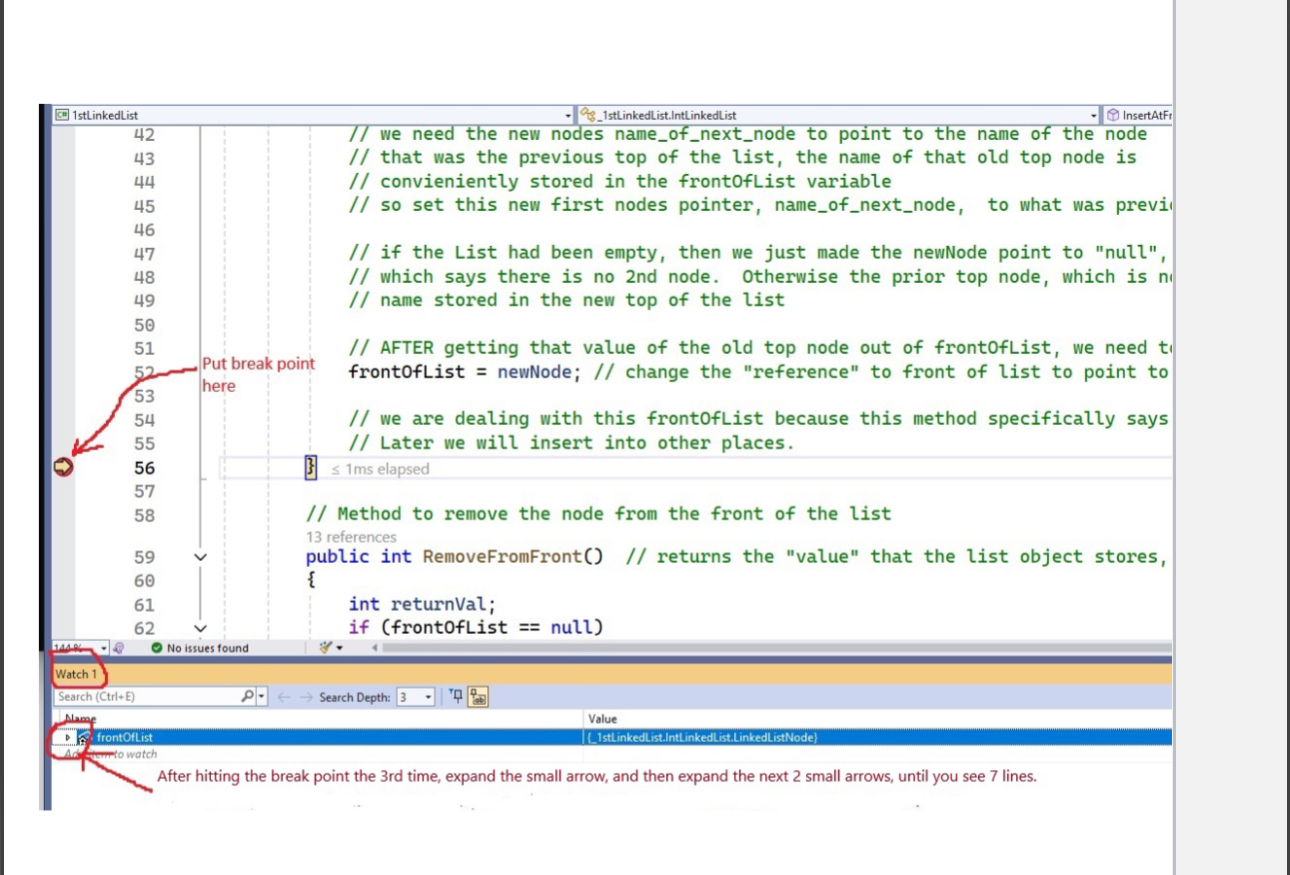Toggle the show-raw-values 'ab' icon in Watch toolbar

click(478, 697)
